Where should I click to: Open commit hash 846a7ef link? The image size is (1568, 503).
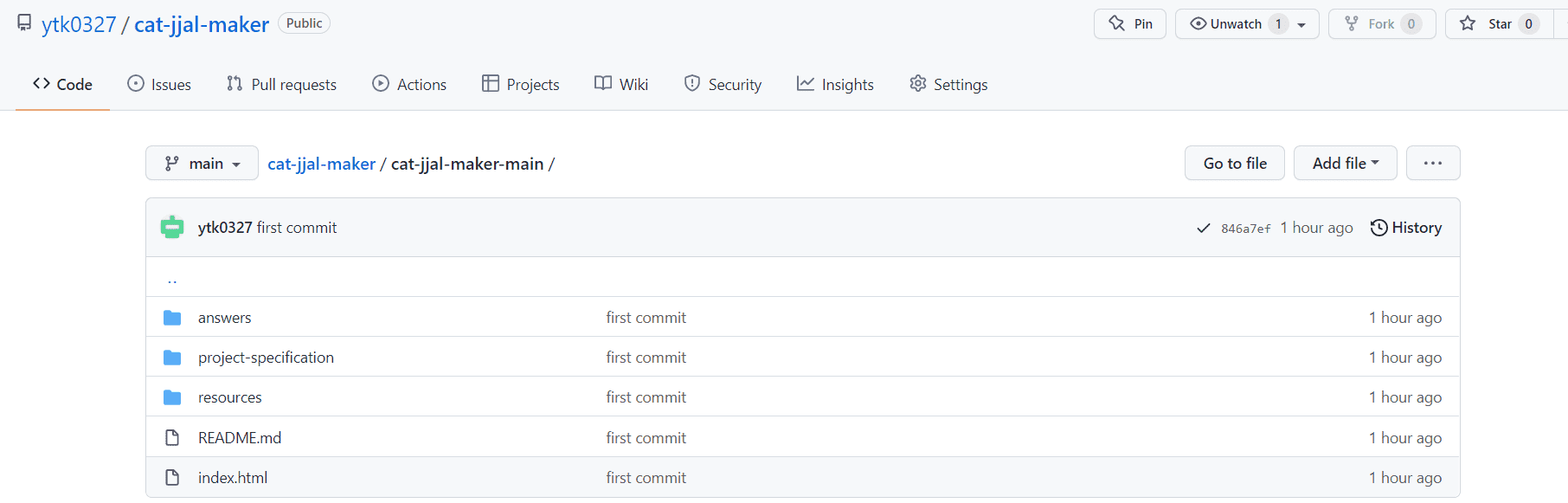pyautogui.click(x=1245, y=229)
